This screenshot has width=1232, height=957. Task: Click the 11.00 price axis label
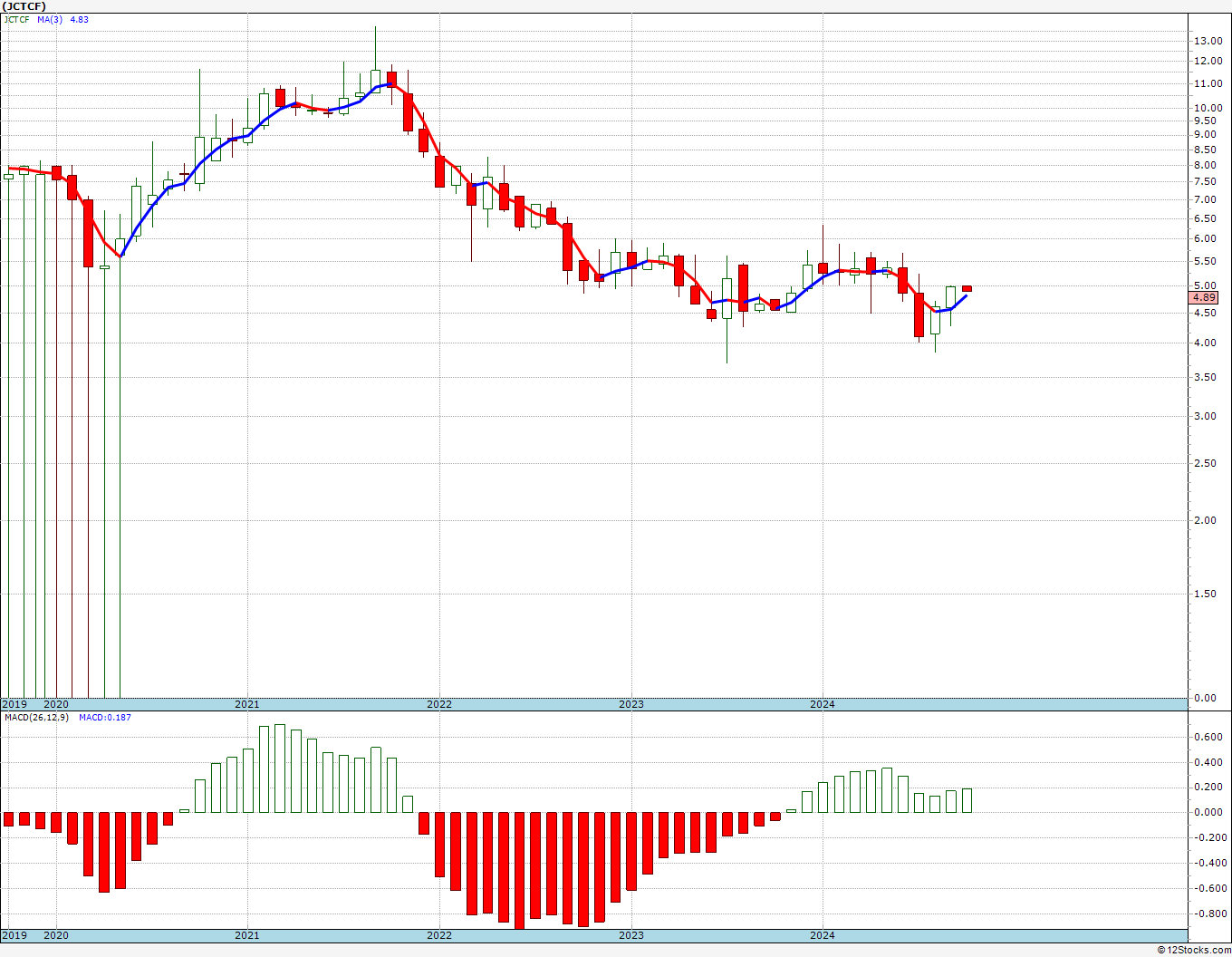click(1207, 83)
